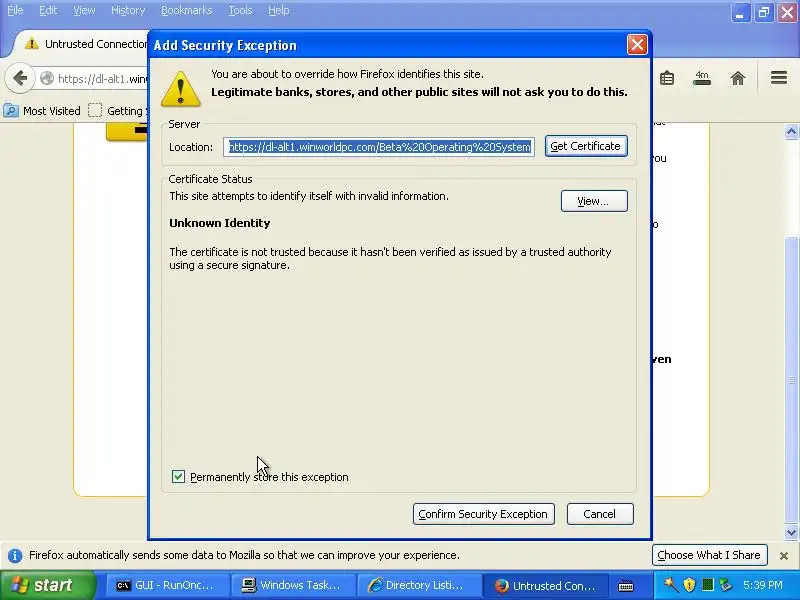Open the Tools menu

240,10
